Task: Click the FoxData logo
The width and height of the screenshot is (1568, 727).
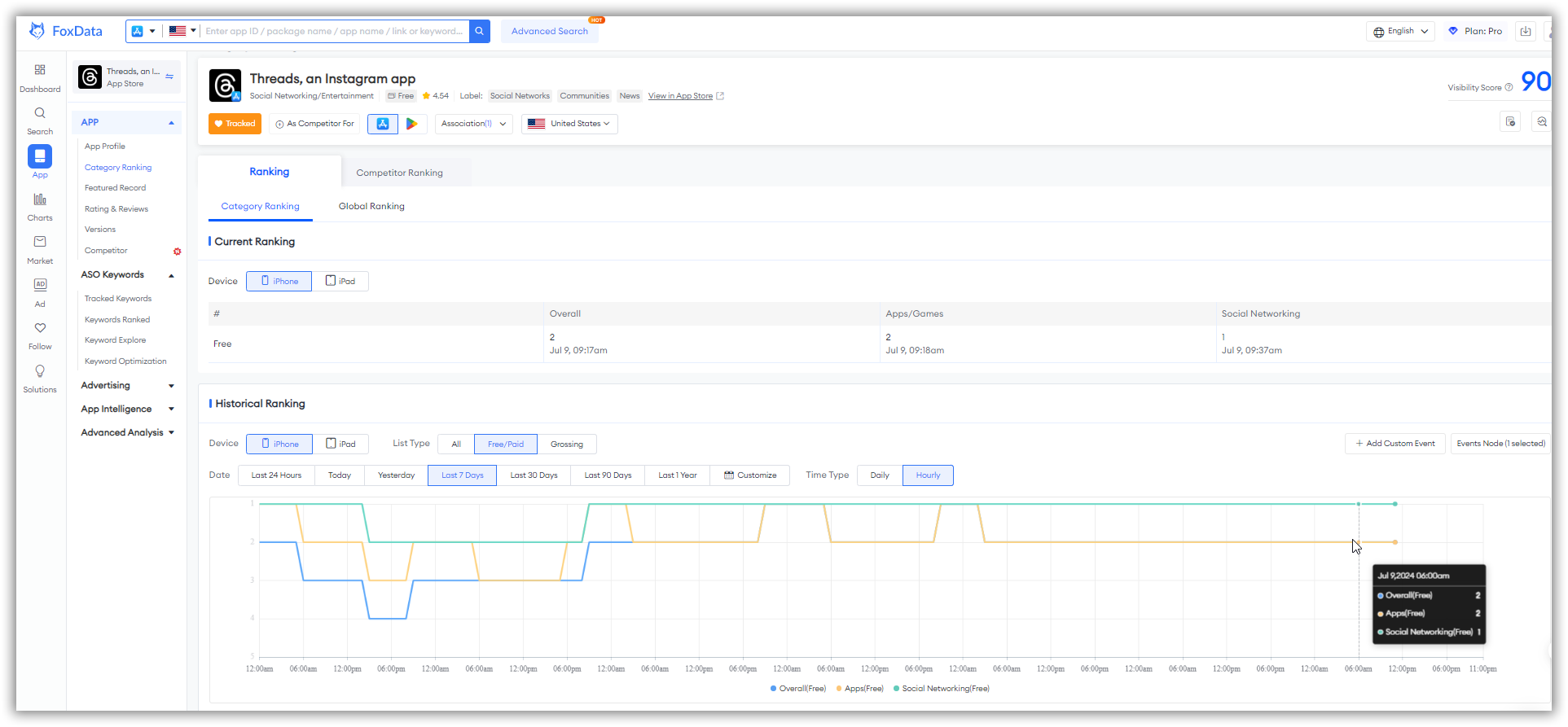Action: point(66,31)
